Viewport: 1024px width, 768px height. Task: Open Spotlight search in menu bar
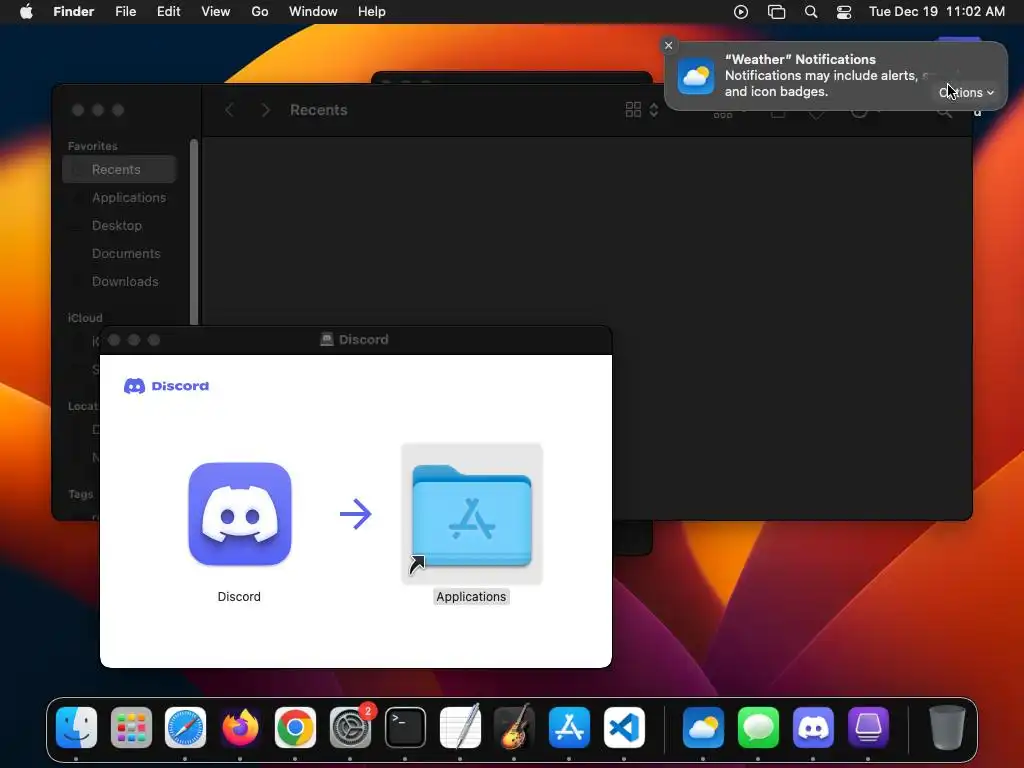810,12
